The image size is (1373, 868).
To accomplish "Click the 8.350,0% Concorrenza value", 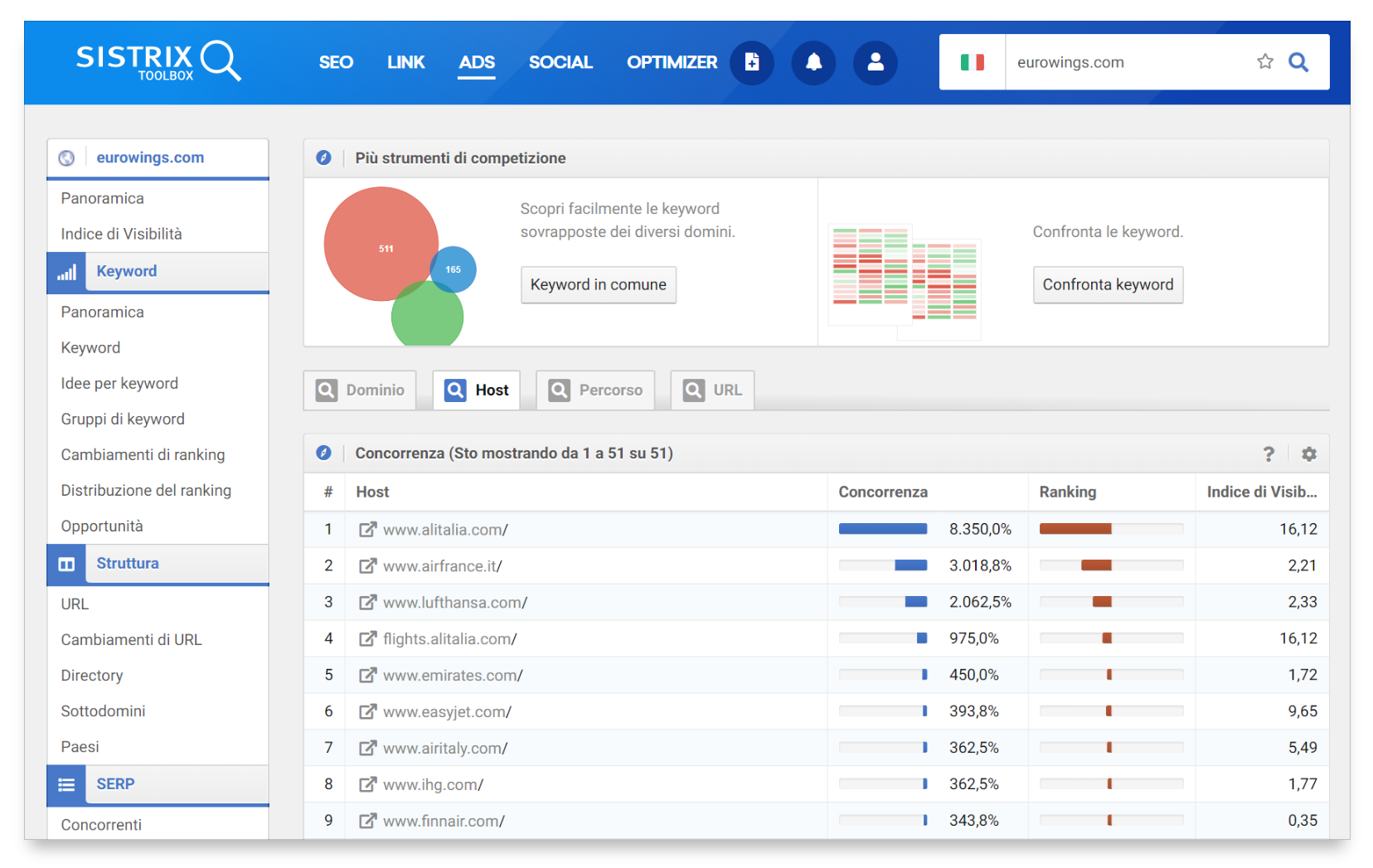I will pyautogui.click(x=980, y=529).
